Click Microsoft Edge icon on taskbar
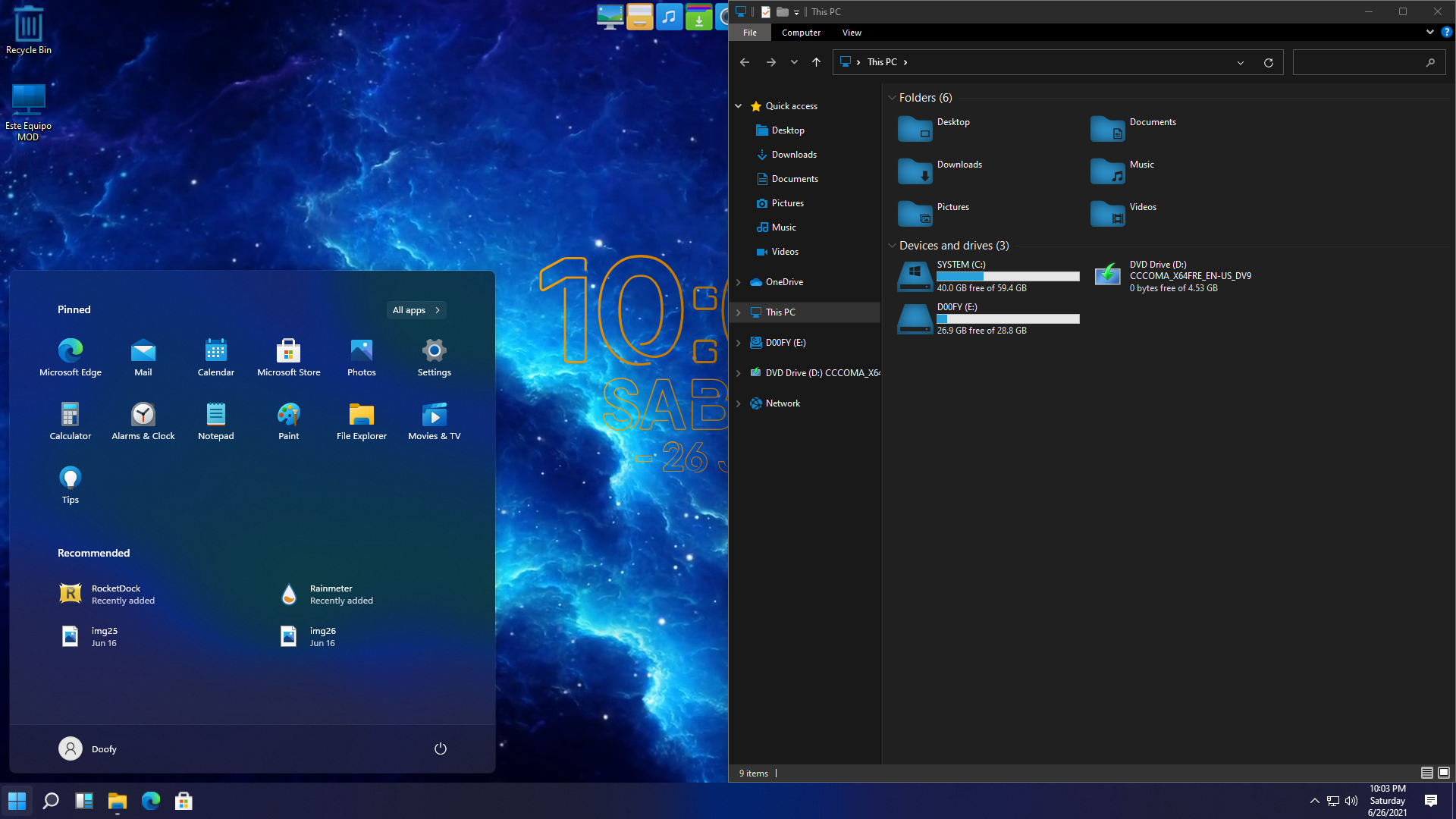The width and height of the screenshot is (1456, 819). [x=151, y=801]
